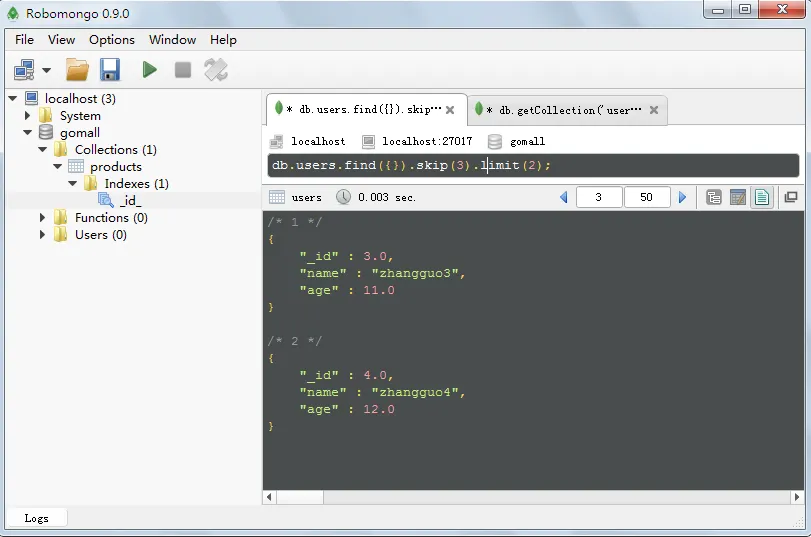
Task: Go to next results page arrow
Action: coord(682,197)
